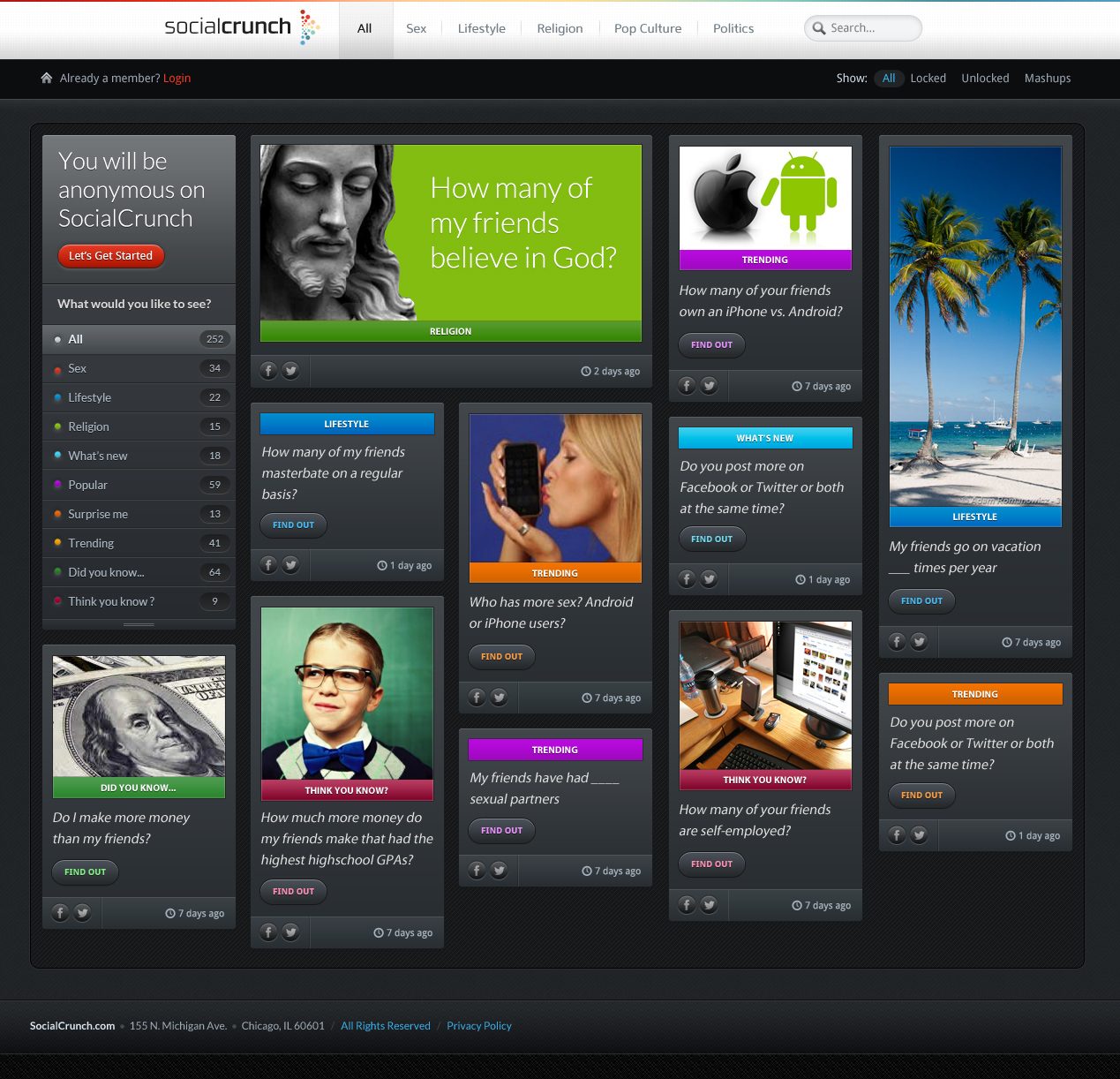Viewport: 1120px width, 1079px height.
Task: Open the Politics tab
Action: click(733, 28)
